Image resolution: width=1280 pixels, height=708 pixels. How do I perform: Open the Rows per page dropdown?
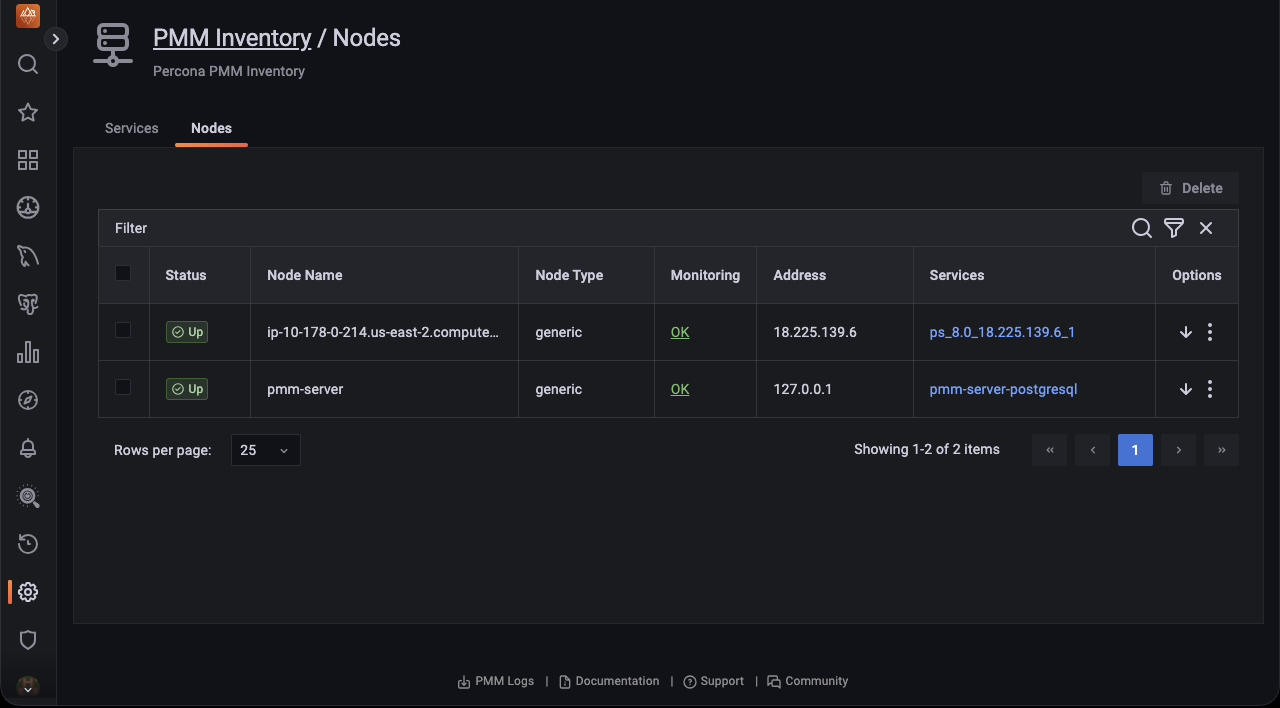tap(265, 450)
